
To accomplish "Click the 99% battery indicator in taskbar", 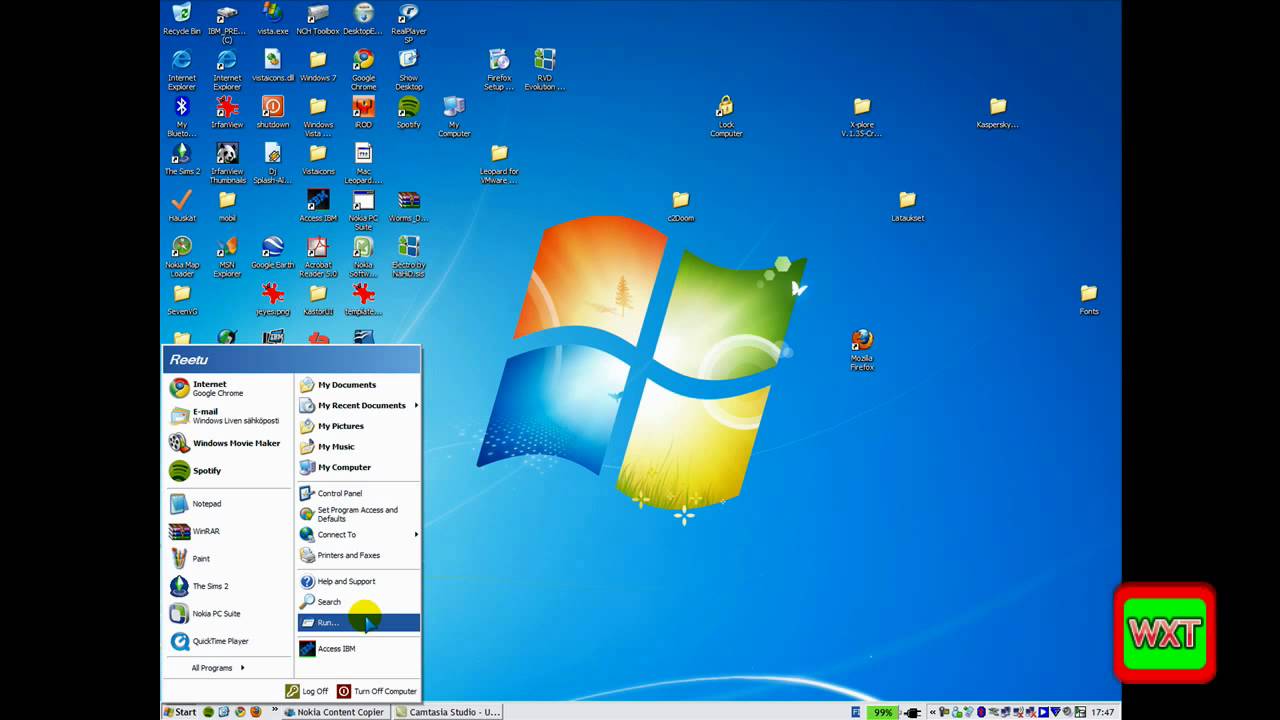I will point(883,712).
